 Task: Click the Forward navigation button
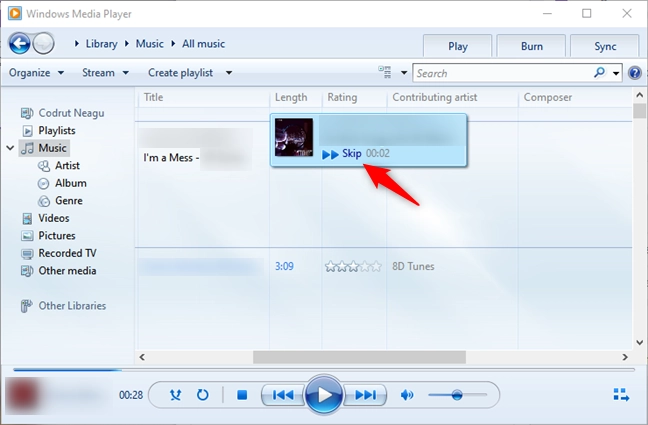[x=43, y=43]
